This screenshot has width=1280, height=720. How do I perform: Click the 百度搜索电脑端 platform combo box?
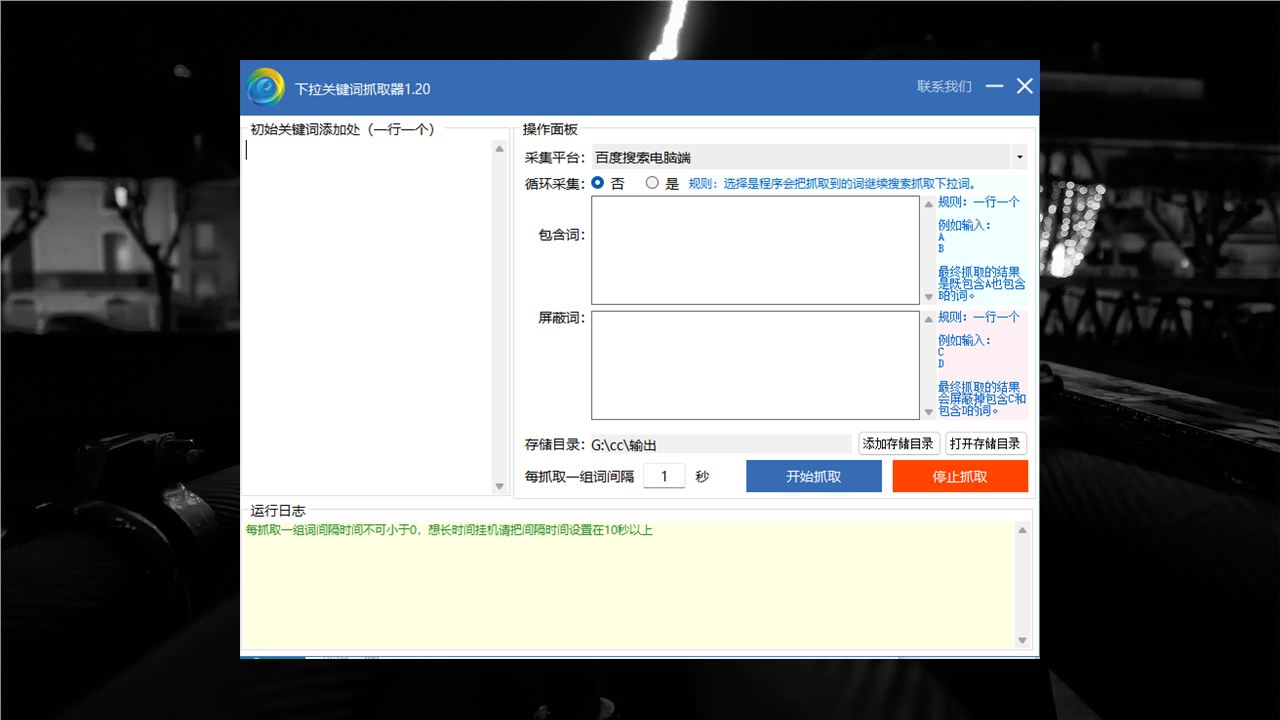(800, 157)
